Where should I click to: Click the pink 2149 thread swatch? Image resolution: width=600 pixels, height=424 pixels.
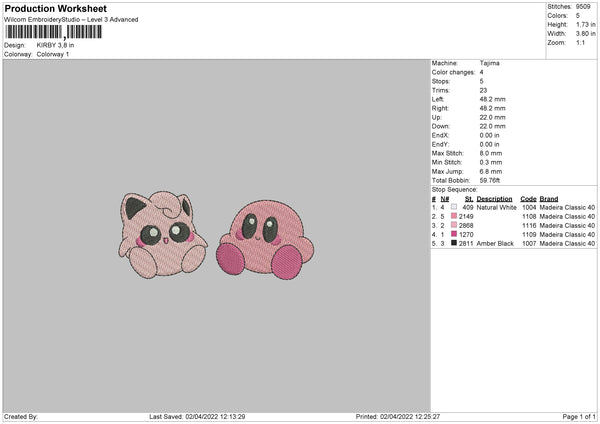coord(455,216)
